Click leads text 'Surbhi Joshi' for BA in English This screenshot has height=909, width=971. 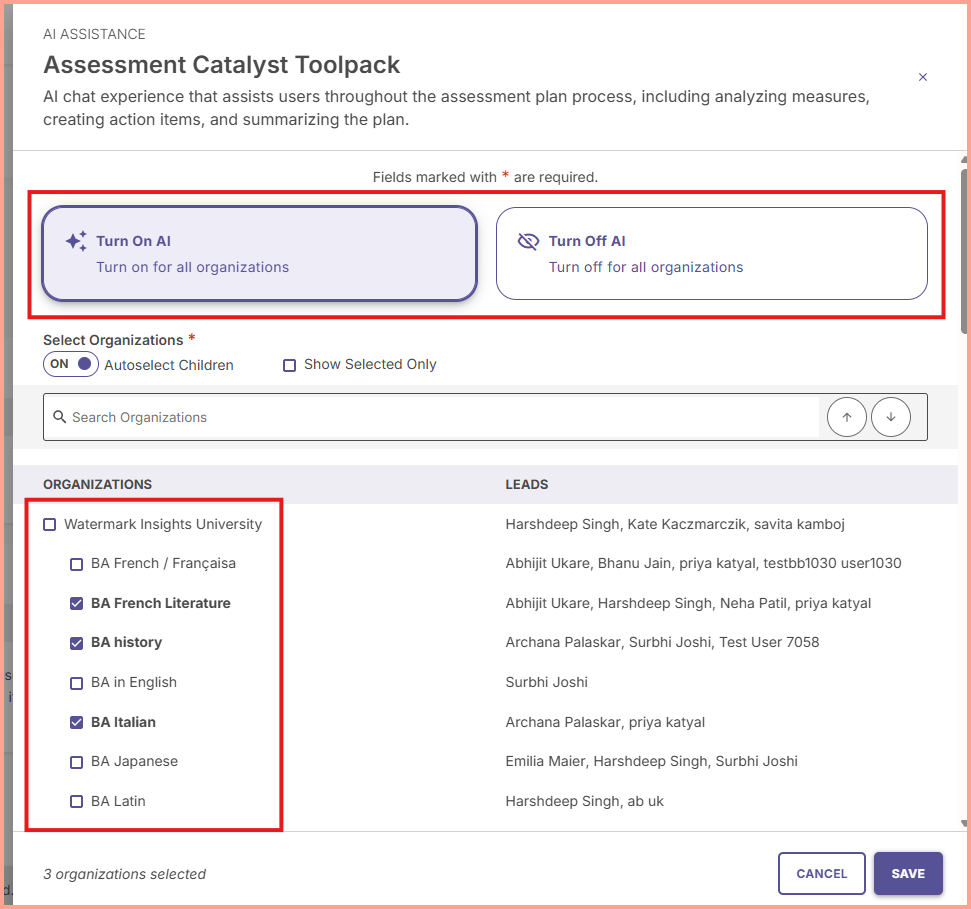(x=546, y=682)
